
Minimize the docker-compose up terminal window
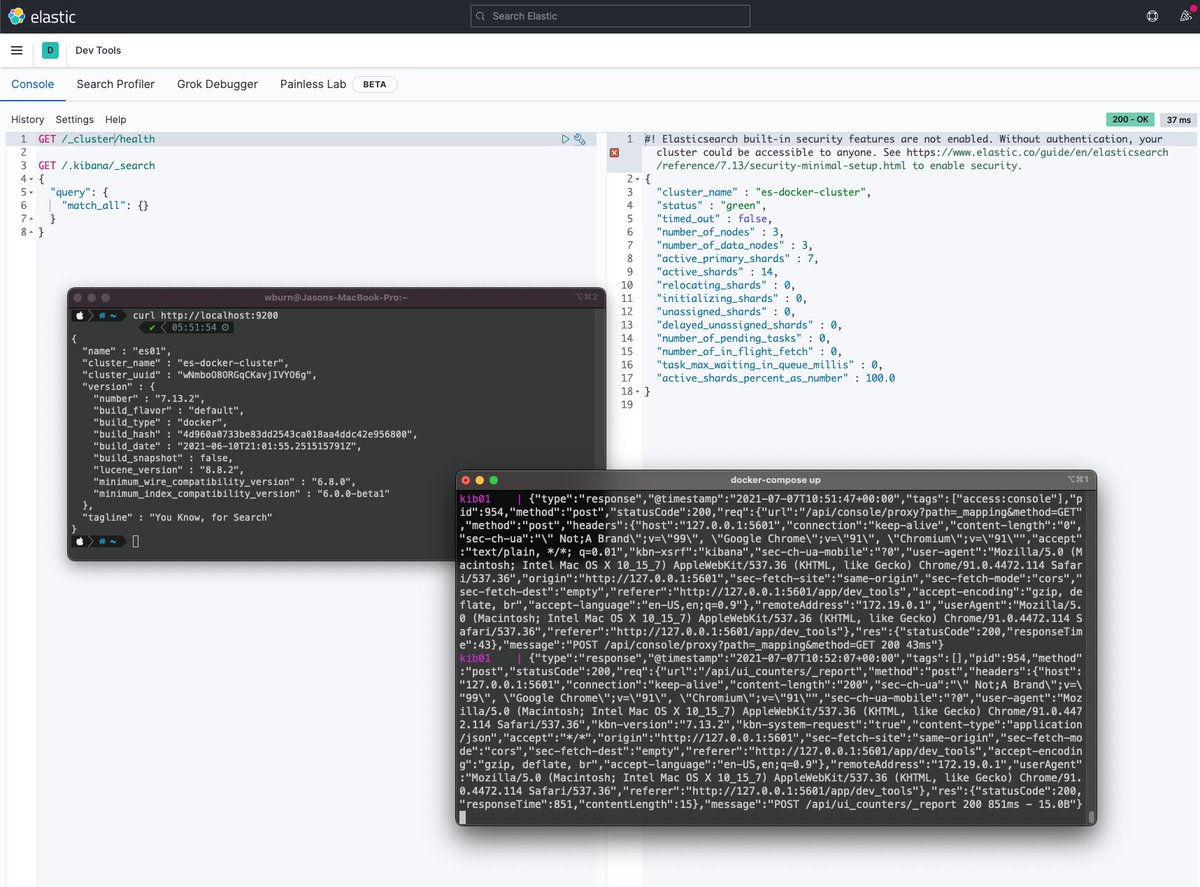[x=479, y=480]
